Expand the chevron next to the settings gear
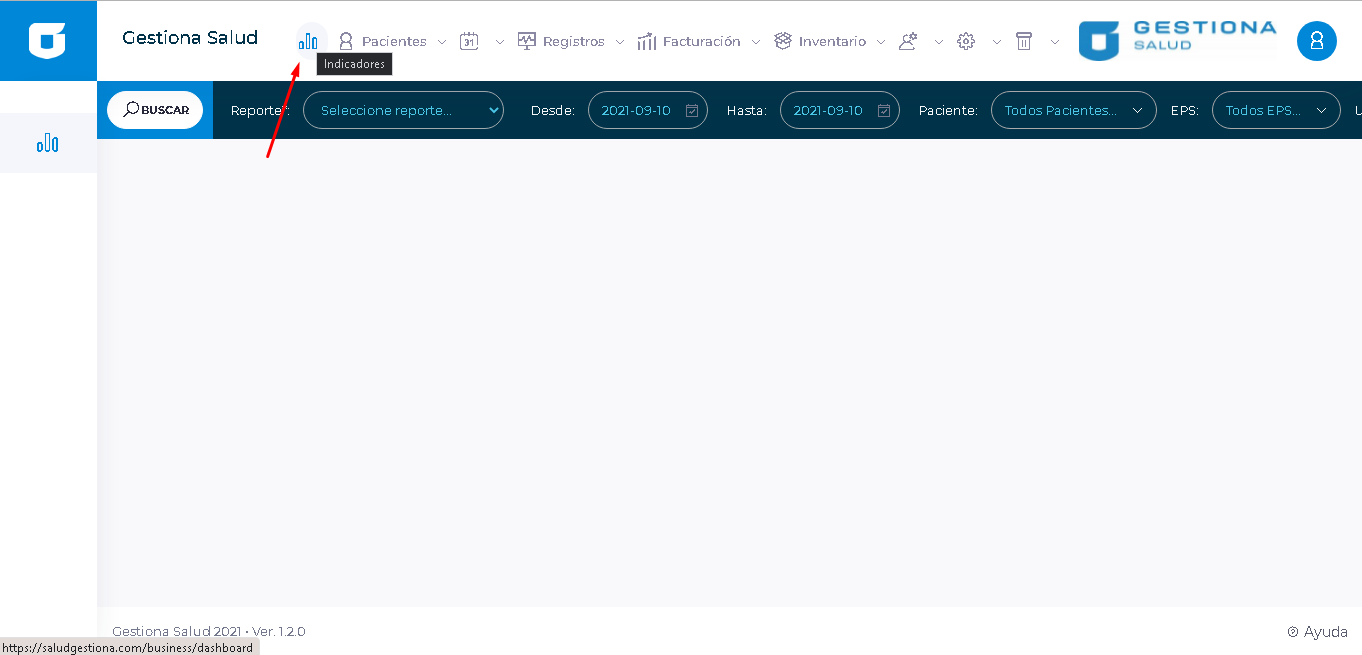 [x=997, y=42]
